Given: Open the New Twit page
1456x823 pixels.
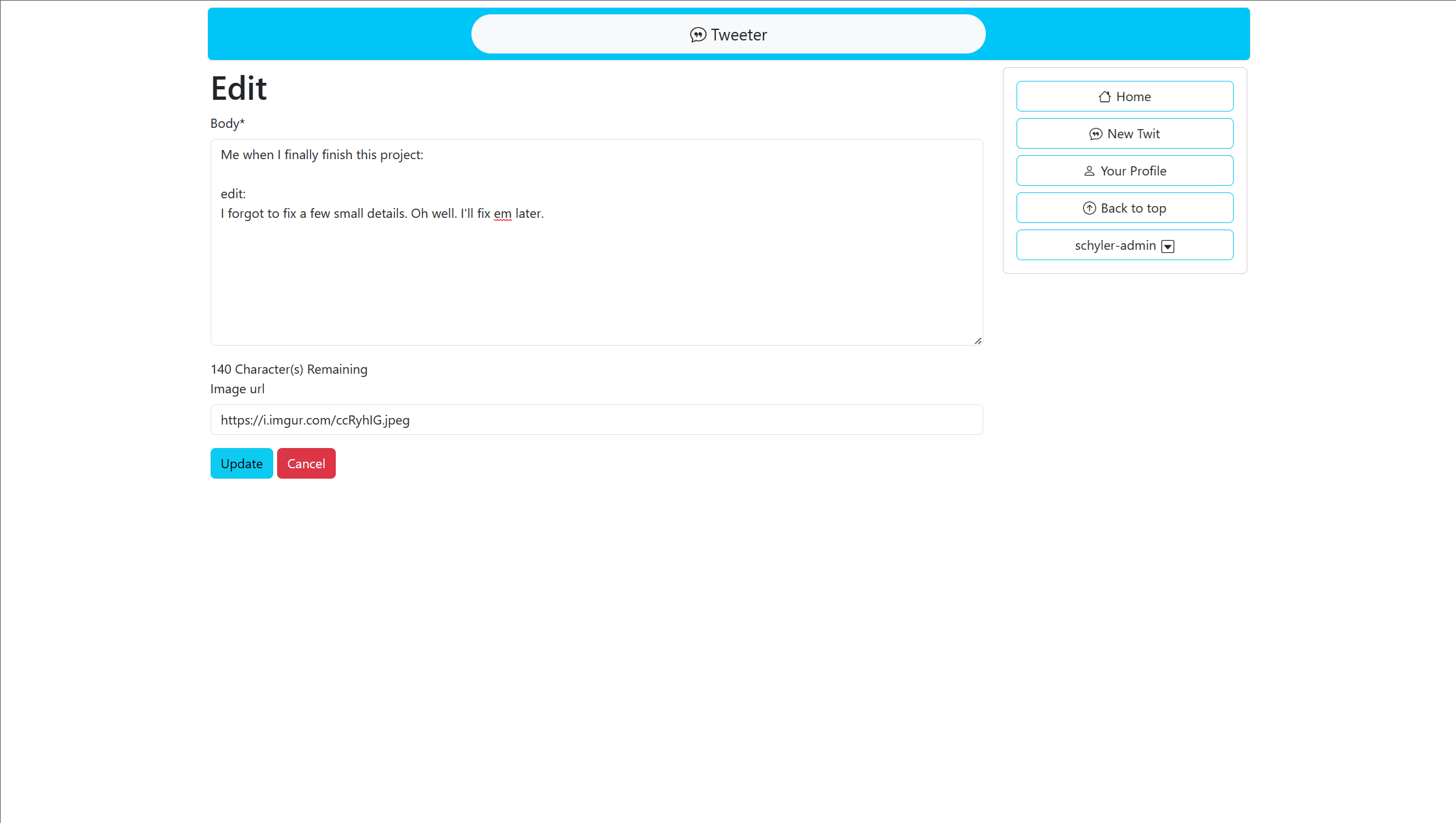Looking at the screenshot, I should pos(1124,134).
